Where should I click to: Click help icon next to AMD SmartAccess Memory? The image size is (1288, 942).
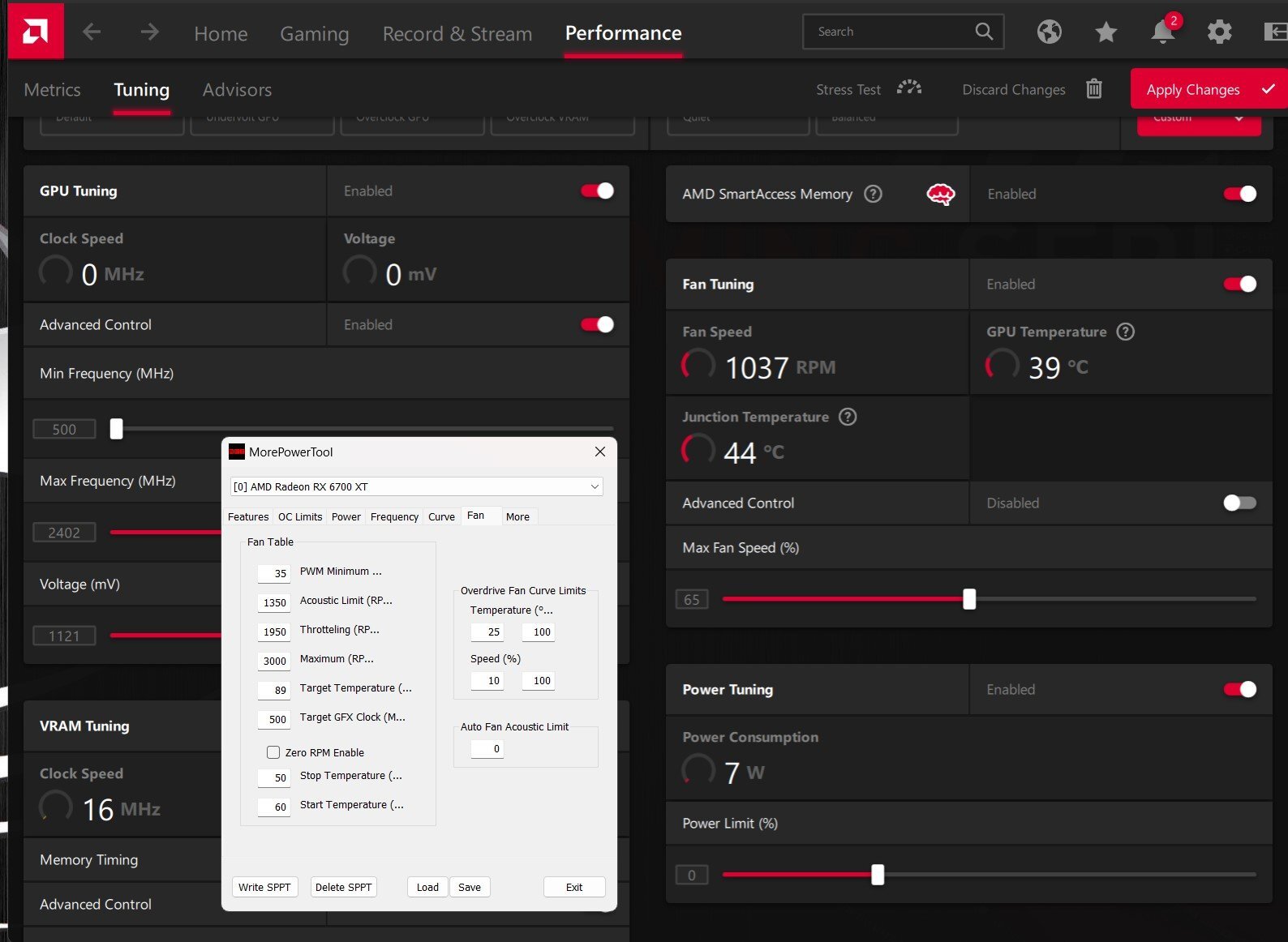click(x=873, y=194)
